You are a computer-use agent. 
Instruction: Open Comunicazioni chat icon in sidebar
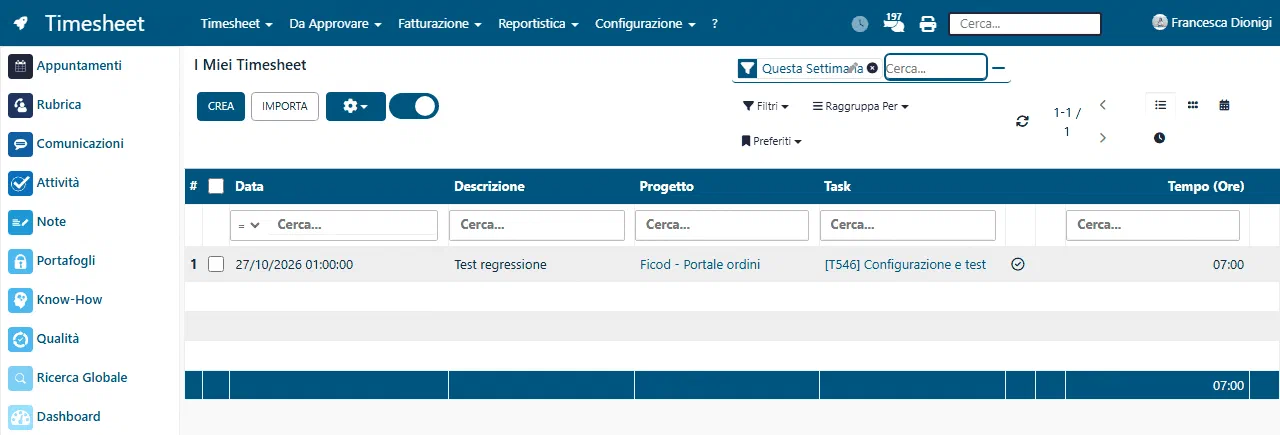21,144
